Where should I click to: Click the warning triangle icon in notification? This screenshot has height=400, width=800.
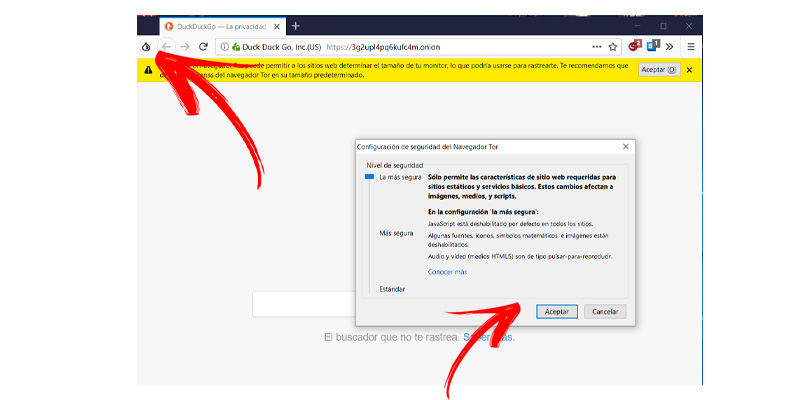pos(148,70)
